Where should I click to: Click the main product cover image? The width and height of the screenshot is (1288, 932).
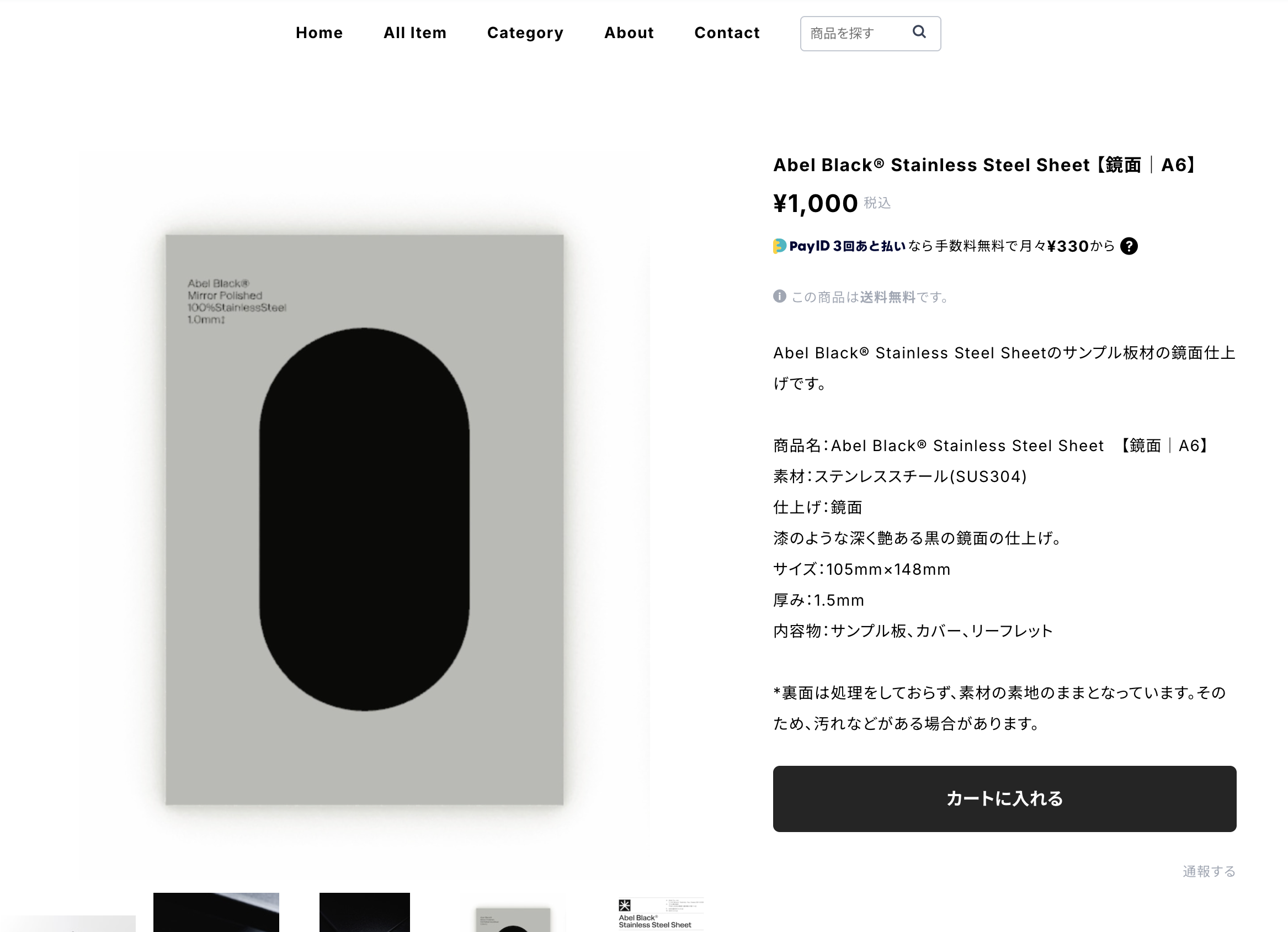(x=364, y=520)
